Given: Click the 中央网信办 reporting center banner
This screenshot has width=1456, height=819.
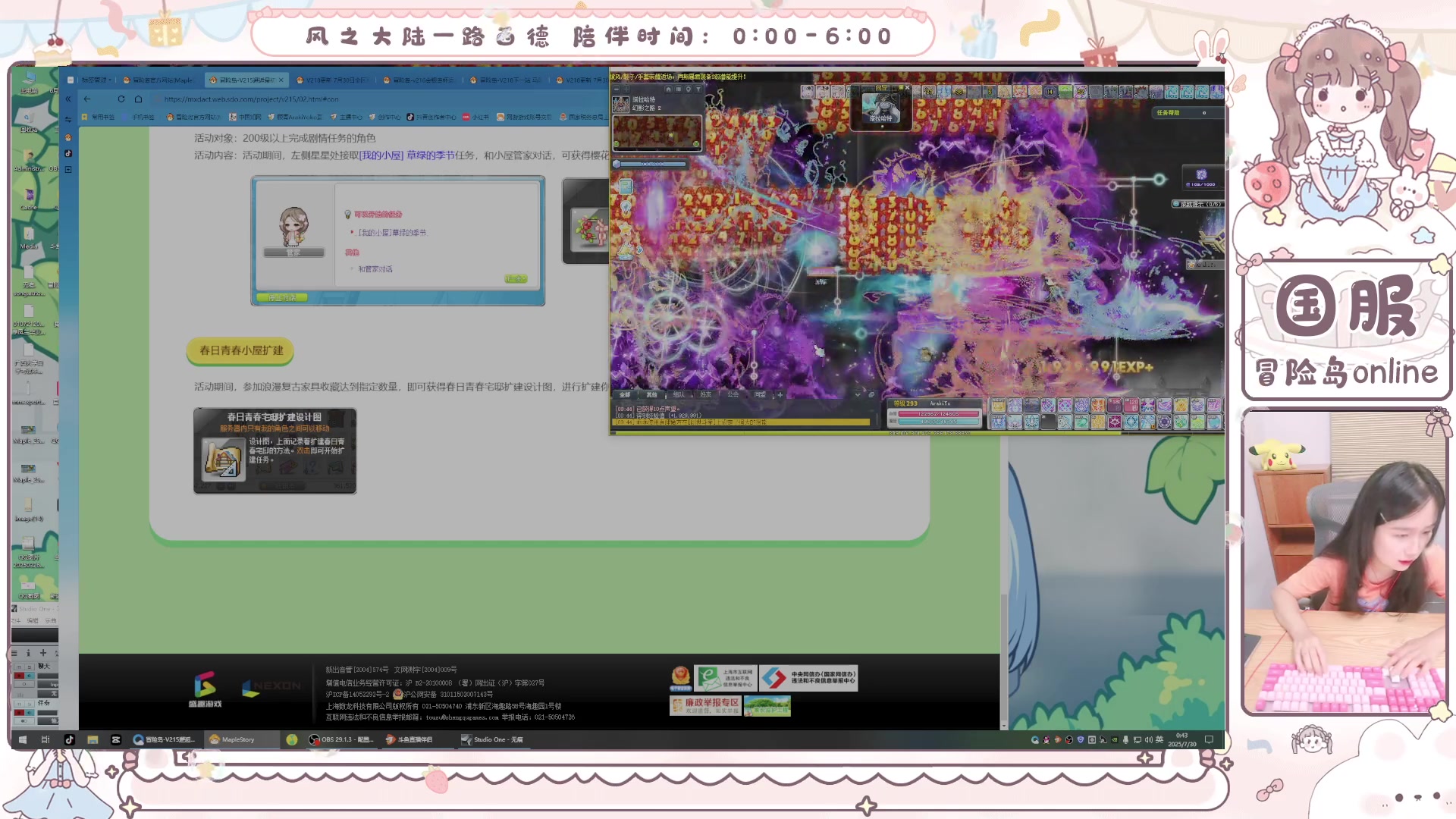Looking at the screenshot, I should click(x=808, y=678).
